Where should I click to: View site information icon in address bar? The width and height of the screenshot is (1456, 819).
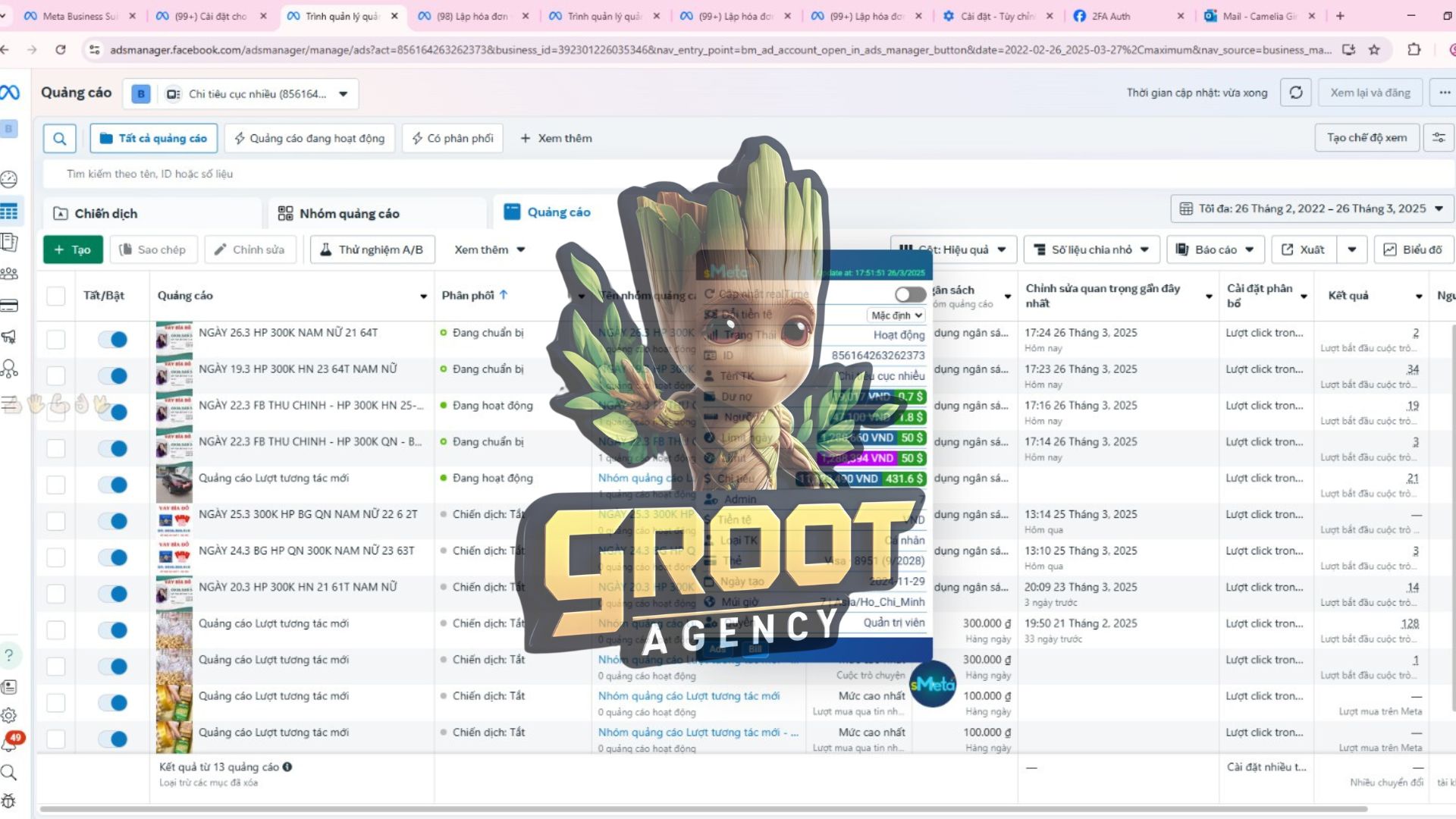pos(94,50)
